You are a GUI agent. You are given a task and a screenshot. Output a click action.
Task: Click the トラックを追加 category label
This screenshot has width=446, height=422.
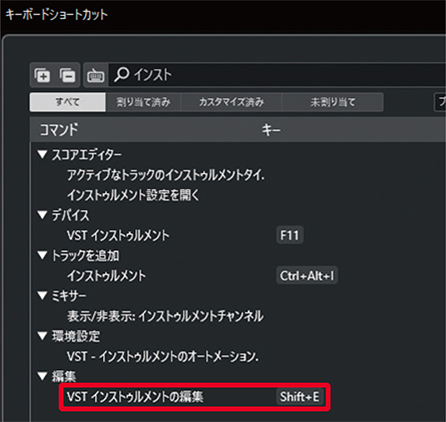coord(85,256)
